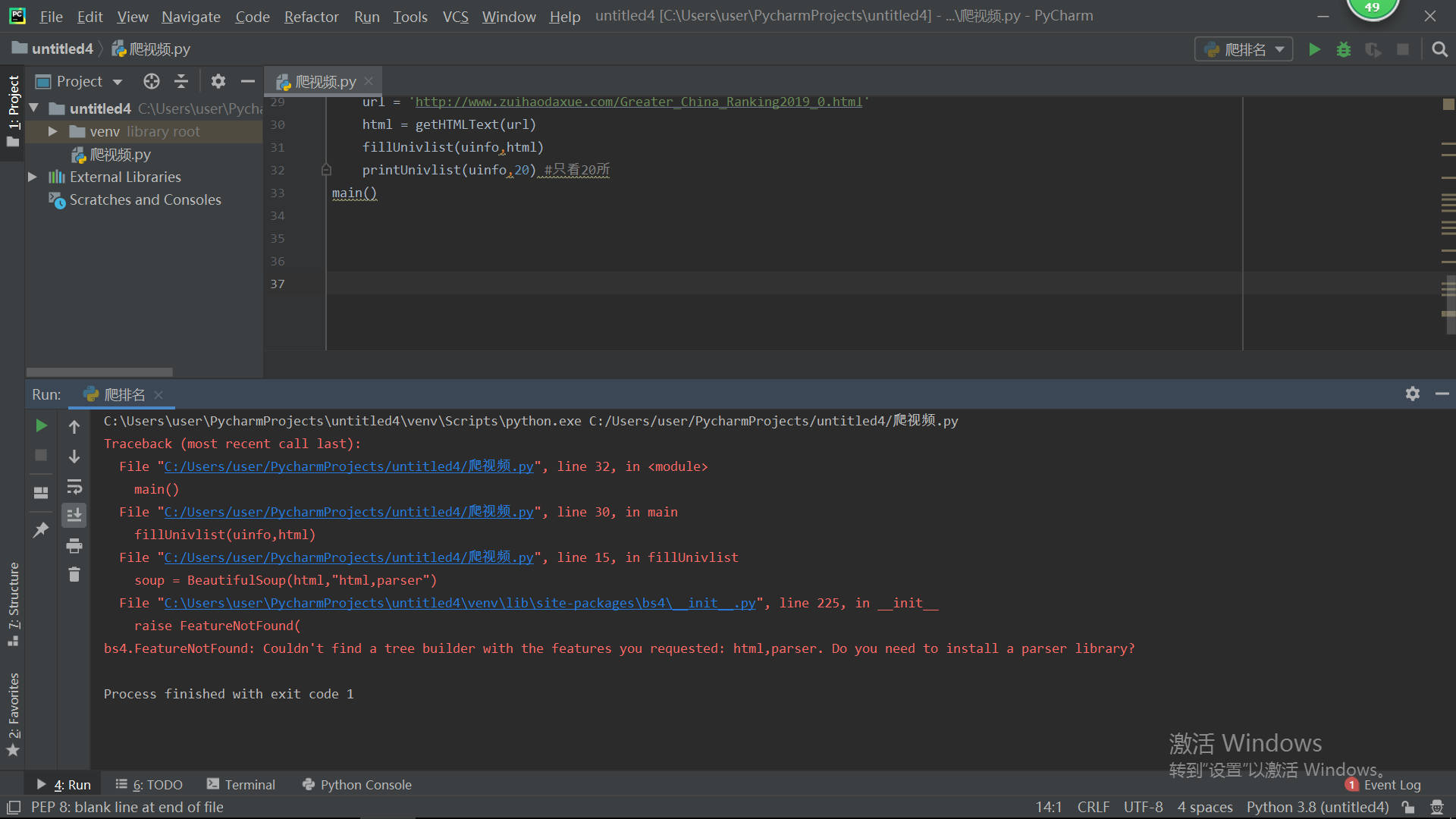This screenshot has height=819, width=1456.
Task: Toggle scroll to end in Run console
Action: (74, 516)
